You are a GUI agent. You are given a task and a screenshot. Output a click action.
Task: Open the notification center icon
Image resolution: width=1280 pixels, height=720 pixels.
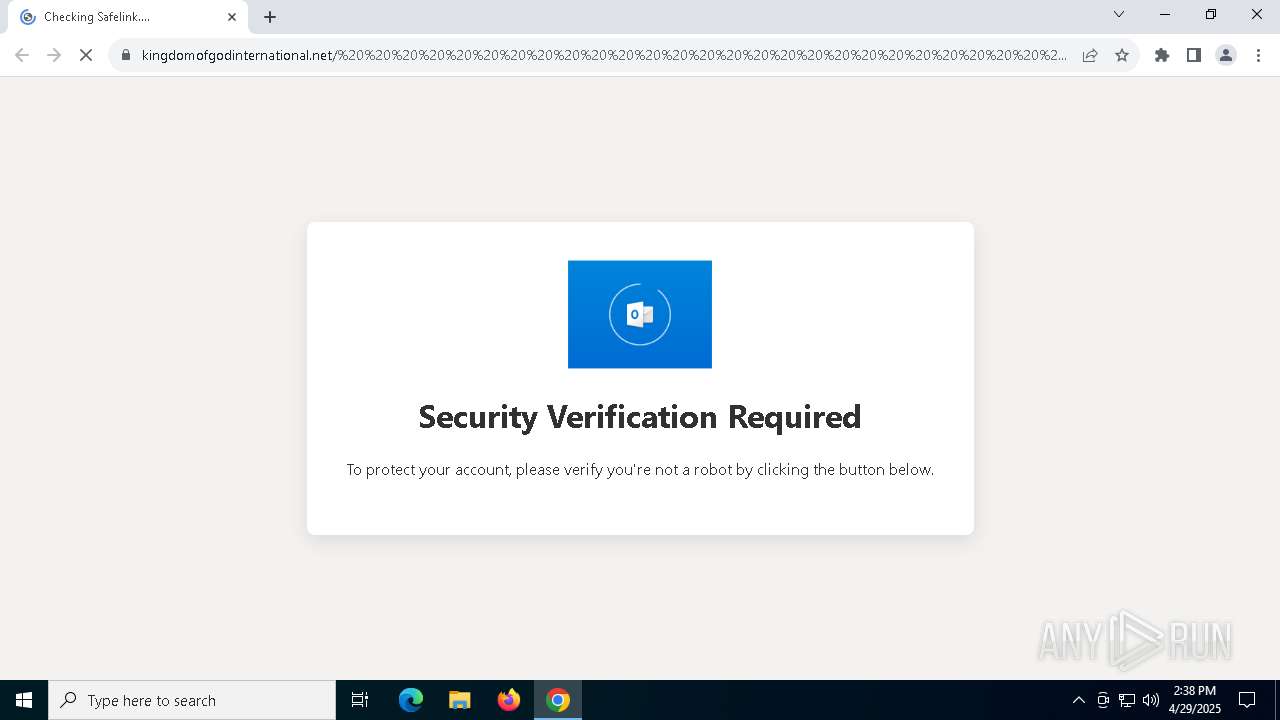pos(1247,700)
